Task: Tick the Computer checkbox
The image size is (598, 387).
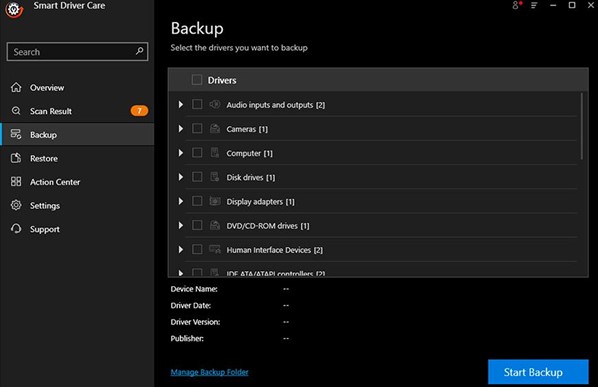Action: pos(197,153)
